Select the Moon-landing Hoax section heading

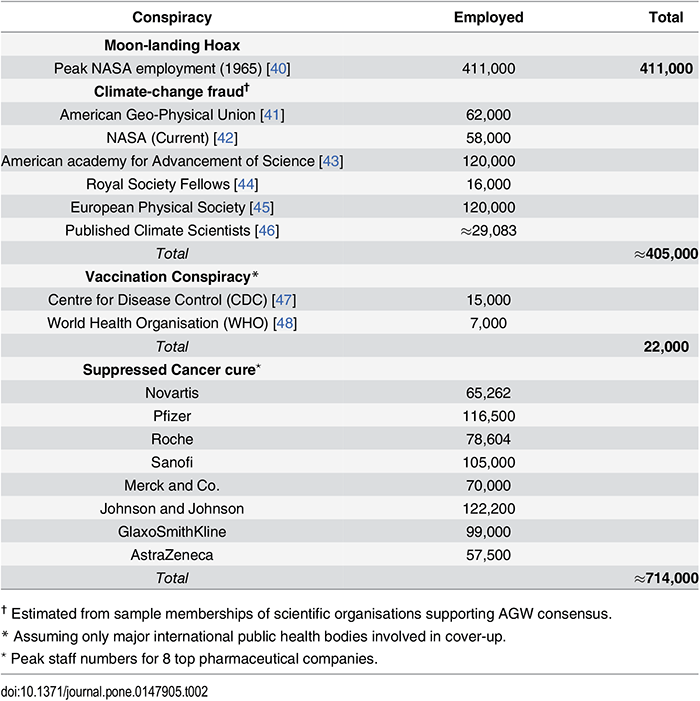click(x=172, y=45)
